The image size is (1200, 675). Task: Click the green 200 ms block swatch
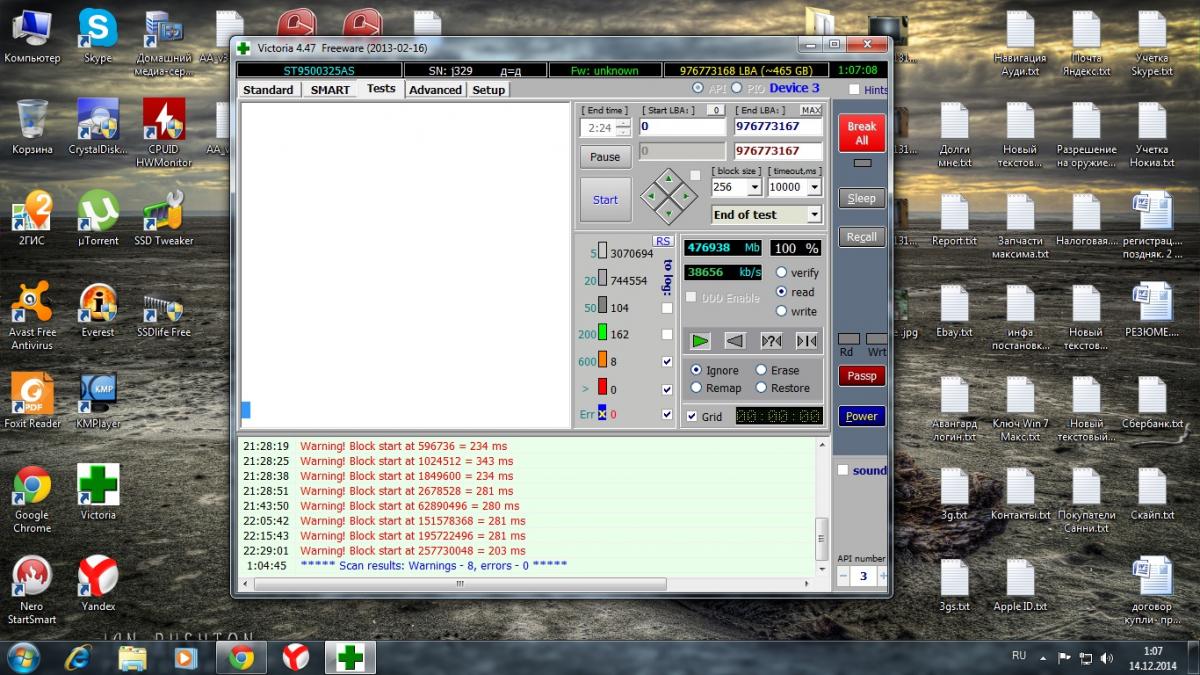602,334
